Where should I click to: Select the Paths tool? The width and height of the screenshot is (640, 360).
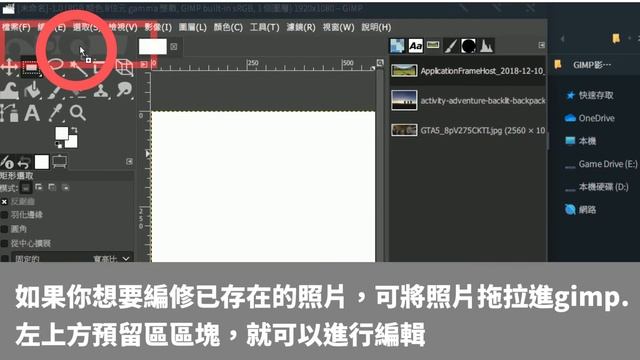coord(9,113)
